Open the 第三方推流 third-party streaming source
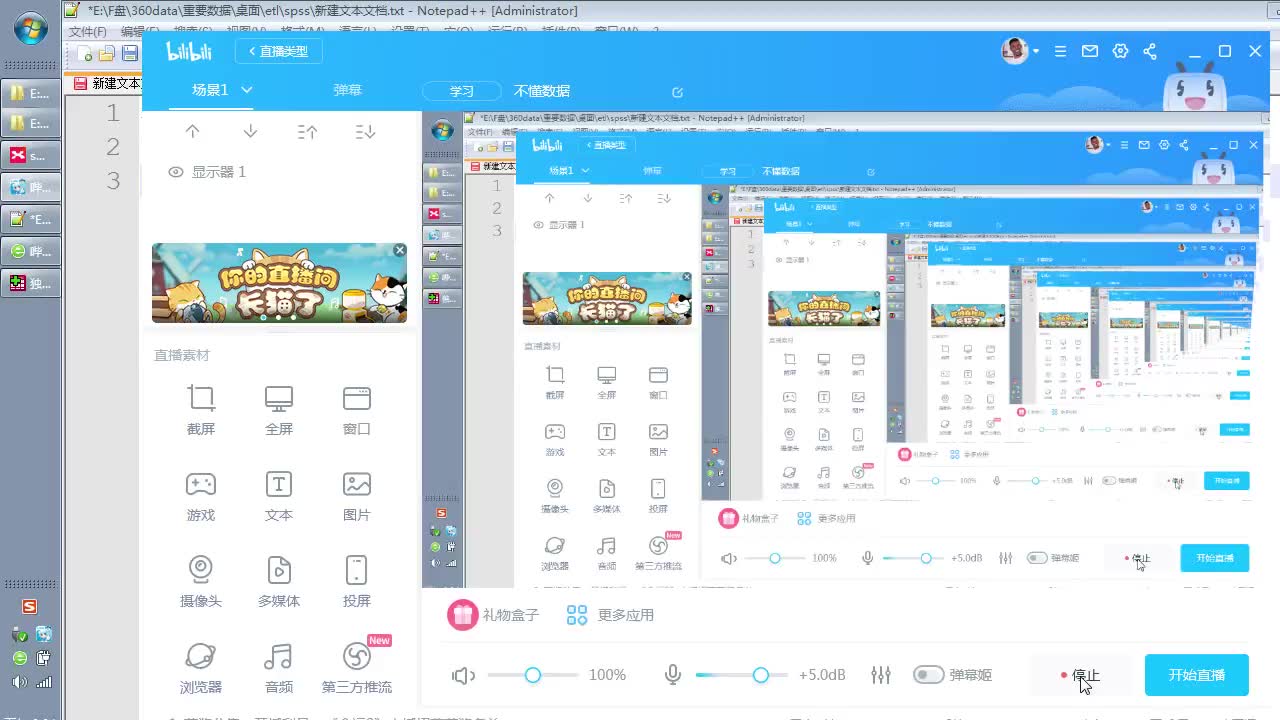 (x=356, y=664)
